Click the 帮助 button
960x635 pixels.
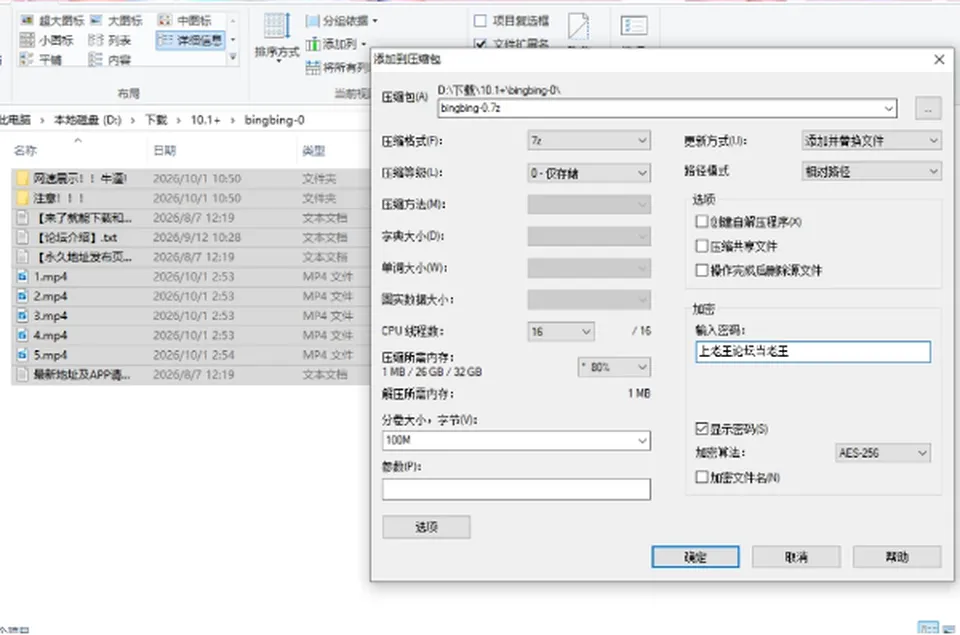897,557
